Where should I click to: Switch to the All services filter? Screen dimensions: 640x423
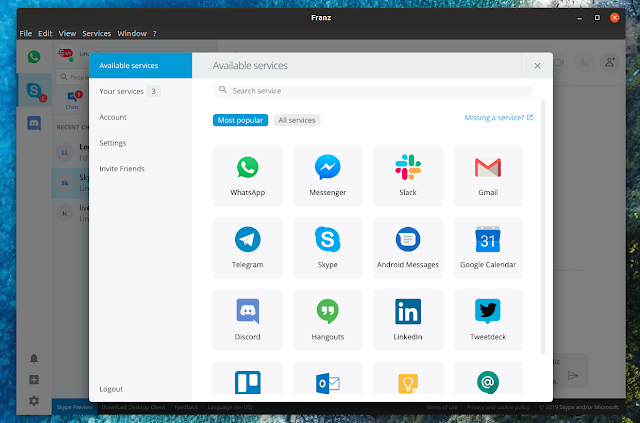click(297, 120)
